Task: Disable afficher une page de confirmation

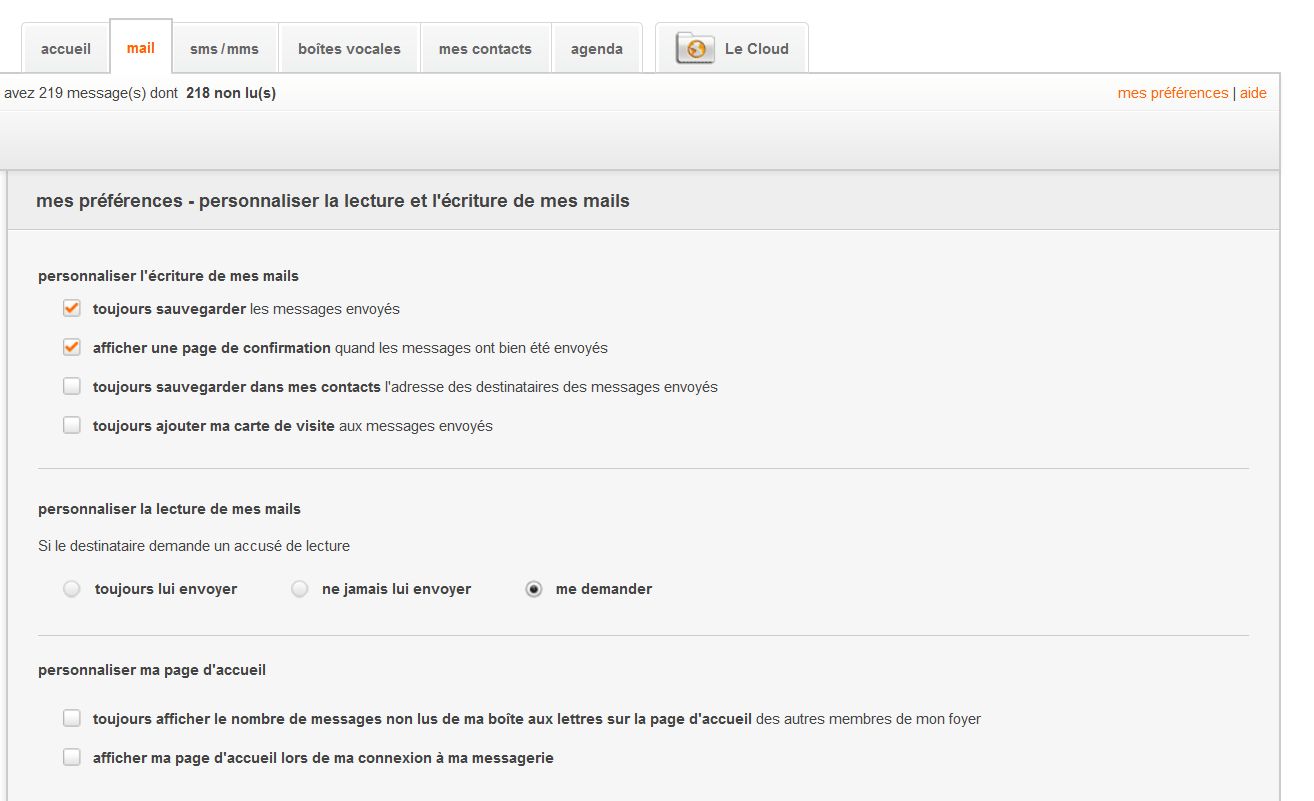Action: tap(72, 348)
